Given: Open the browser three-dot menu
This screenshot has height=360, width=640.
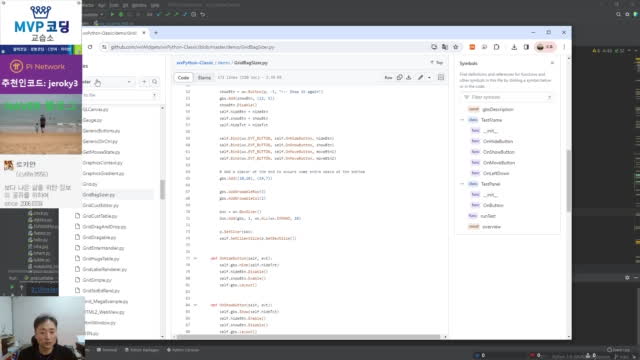Looking at the screenshot, I should pos(564,47).
